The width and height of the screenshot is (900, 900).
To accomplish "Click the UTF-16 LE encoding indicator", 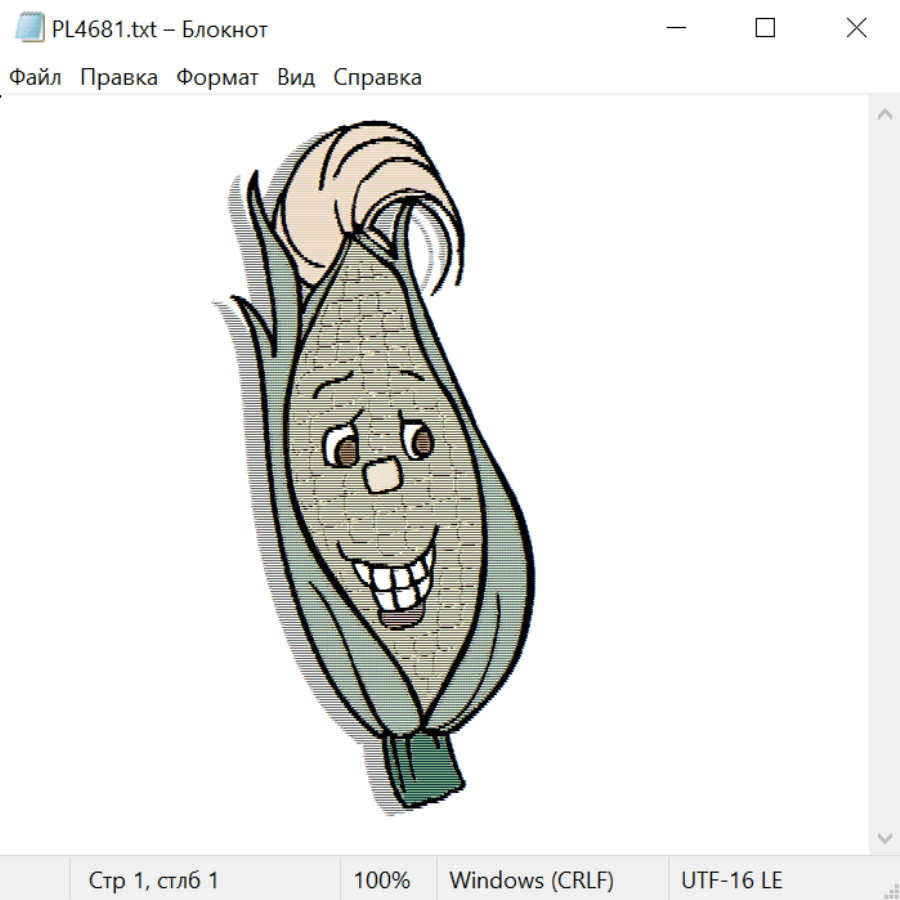I will 731,881.
